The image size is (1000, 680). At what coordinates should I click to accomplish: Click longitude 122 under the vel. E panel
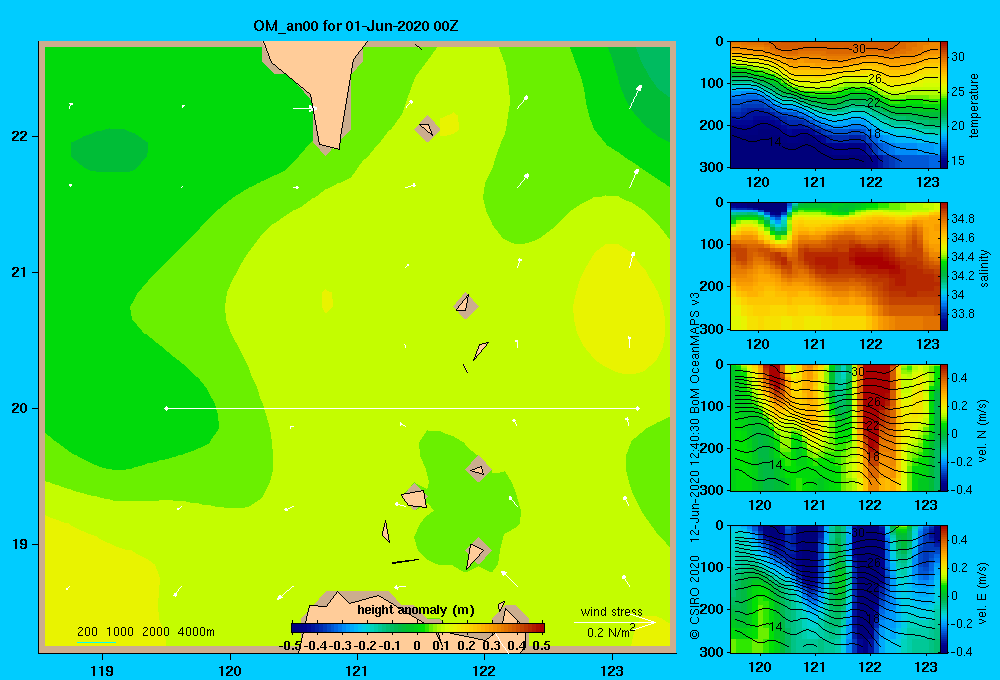[x=871, y=667]
